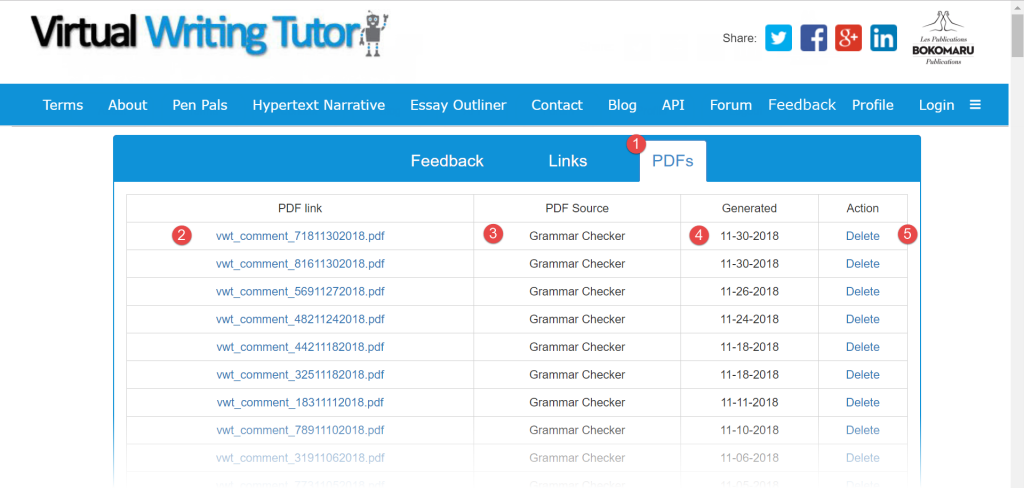Open Hypertext Narrative page
The height and width of the screenshot is (488, 1024).
pyautogui.click(x=319, y=105)
